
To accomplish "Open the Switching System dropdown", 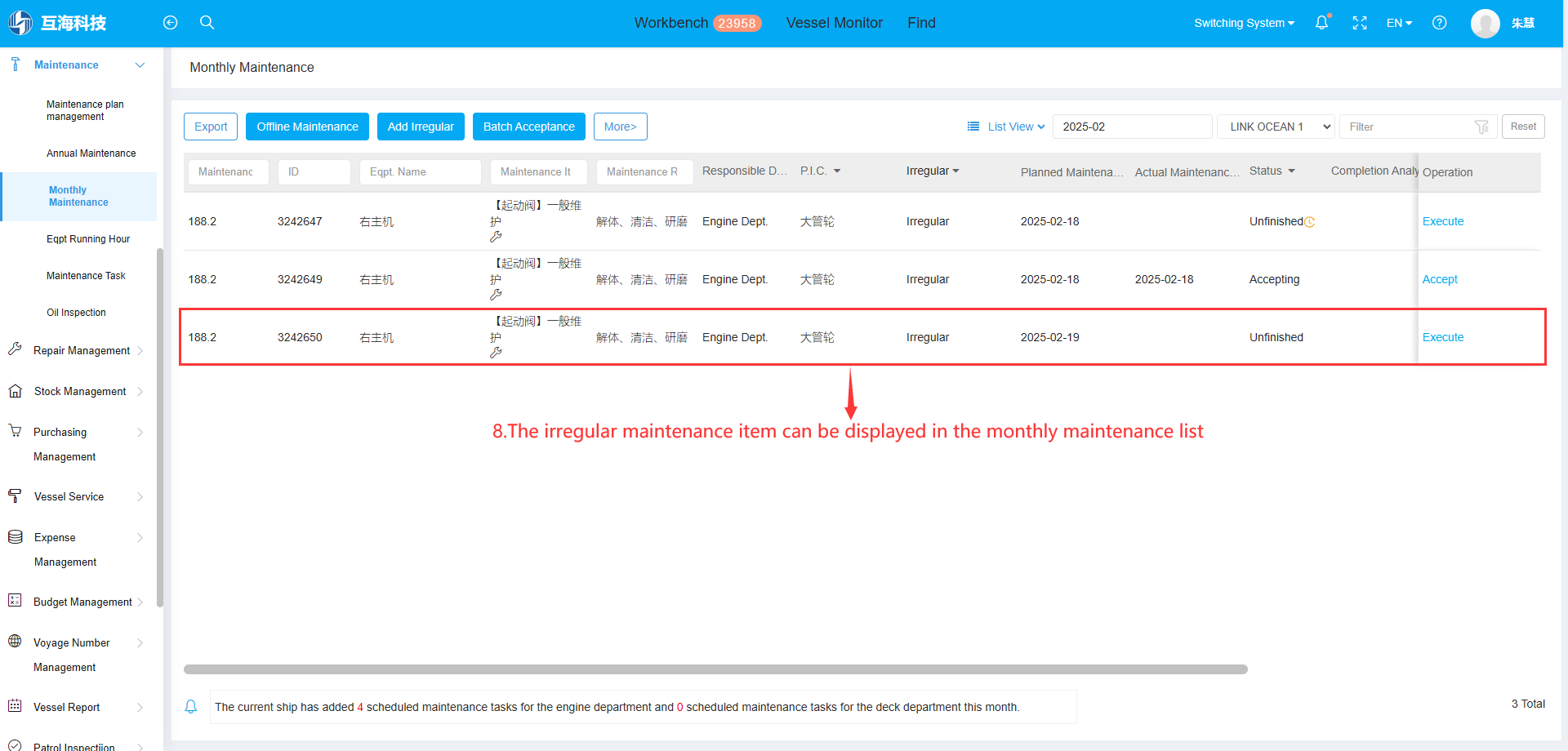I will click(x=1244, y=23).
